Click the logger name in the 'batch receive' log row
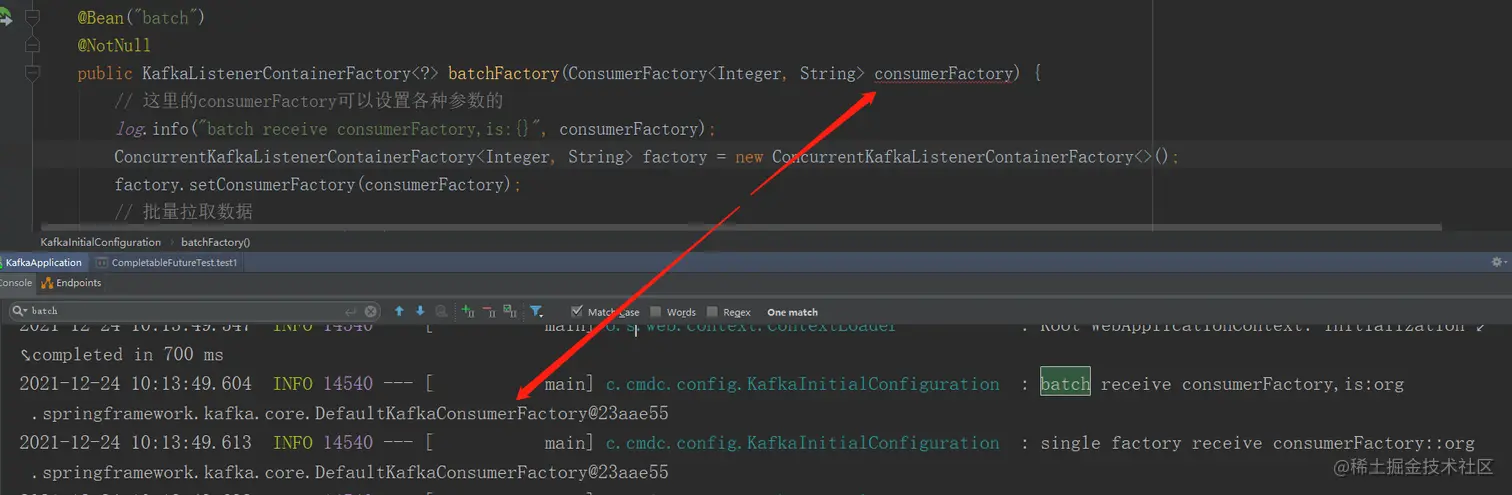Image resolution: width=1512 pixels, height=495 pixels. 802,384
